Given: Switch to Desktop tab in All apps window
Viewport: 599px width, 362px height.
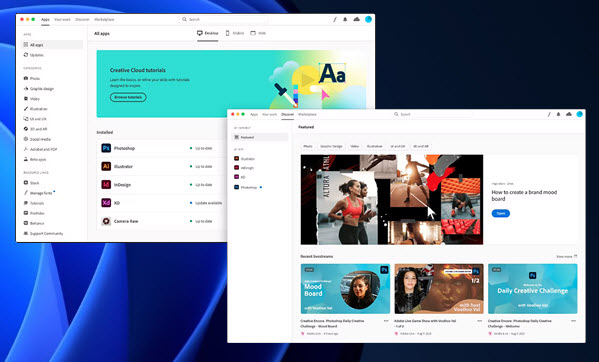Looking at the screenshot, I should pos(208,33).
